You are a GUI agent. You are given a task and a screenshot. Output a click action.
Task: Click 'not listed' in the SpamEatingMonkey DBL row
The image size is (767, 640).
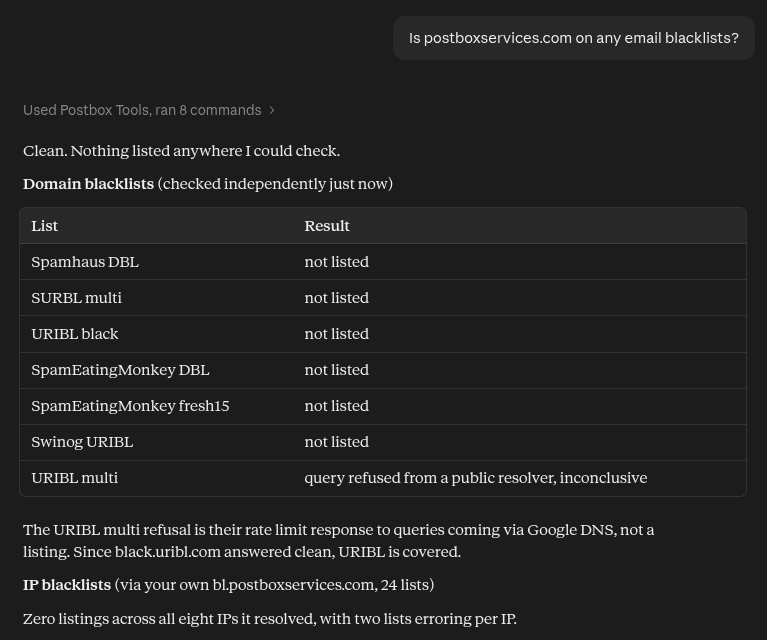pos(337,370)
